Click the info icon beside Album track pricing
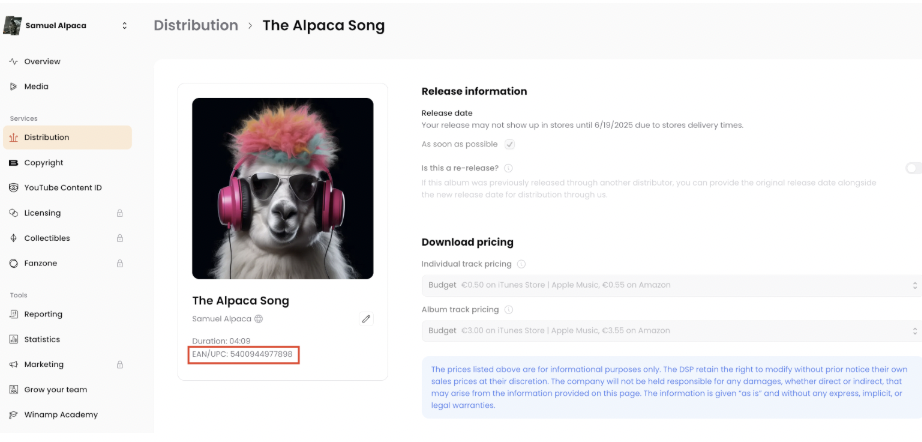This screenshot has height=442, width=922. pyautogui.click(x=509, y=309)
